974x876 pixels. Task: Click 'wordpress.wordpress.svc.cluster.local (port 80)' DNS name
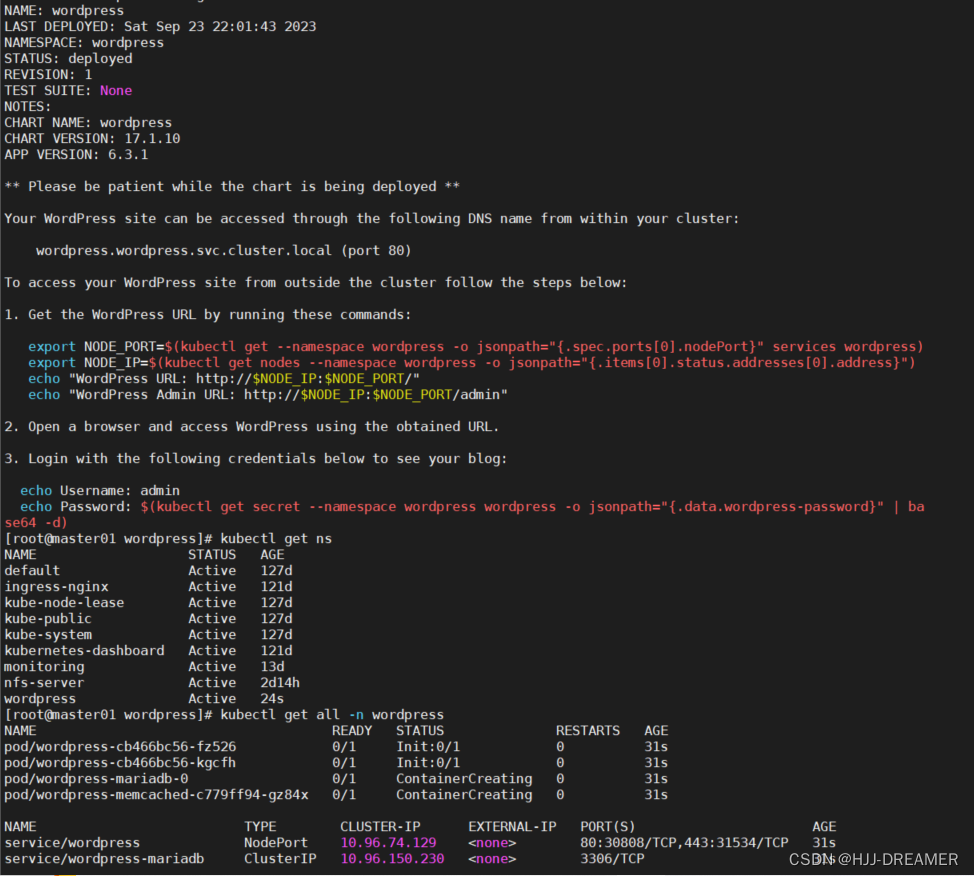pyautogui.click(x=224, y=251)
